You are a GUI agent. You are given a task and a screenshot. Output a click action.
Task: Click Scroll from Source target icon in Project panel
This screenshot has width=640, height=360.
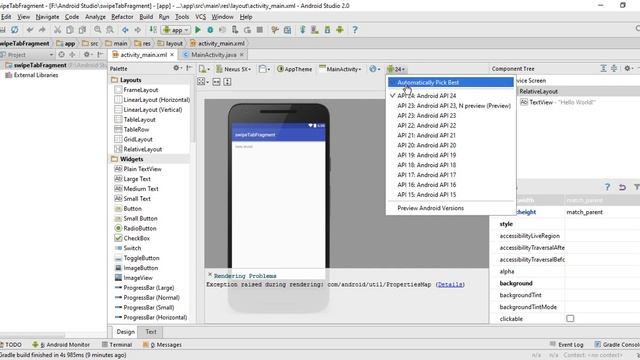[x=61, y=54]
